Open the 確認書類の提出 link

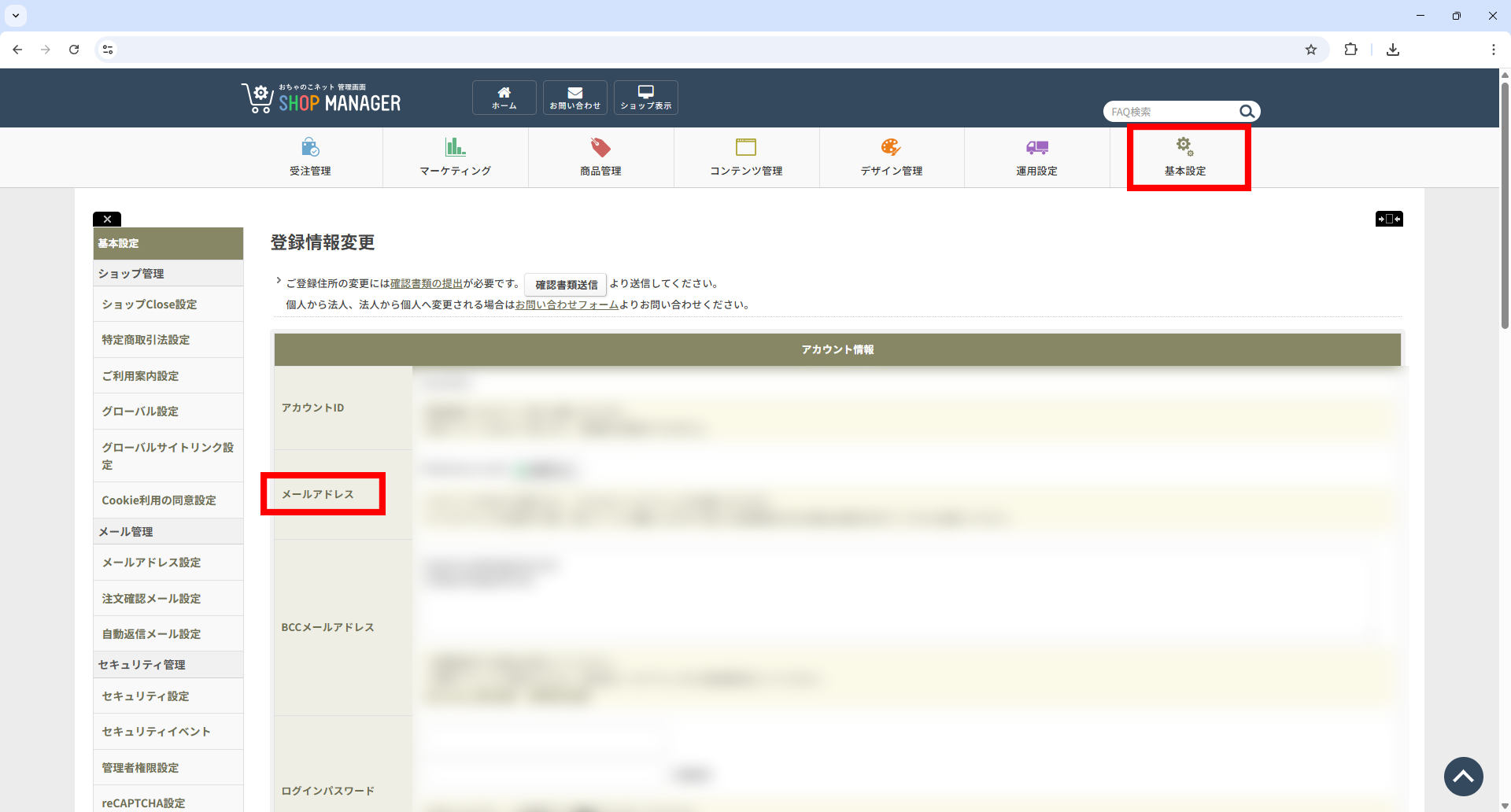(x=426, y=283)
